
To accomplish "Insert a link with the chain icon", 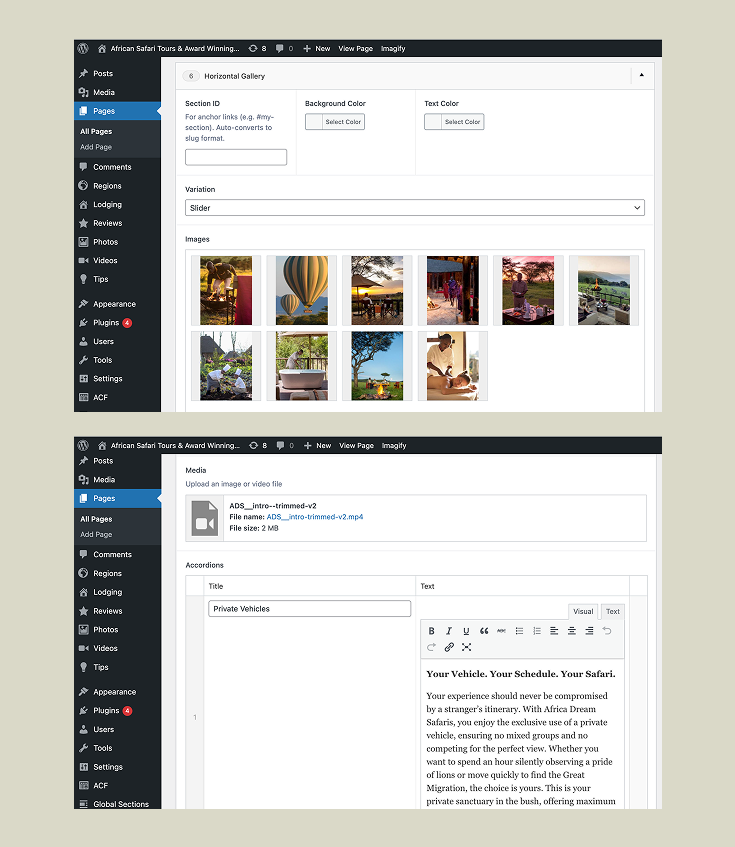I will click(449, 647).
